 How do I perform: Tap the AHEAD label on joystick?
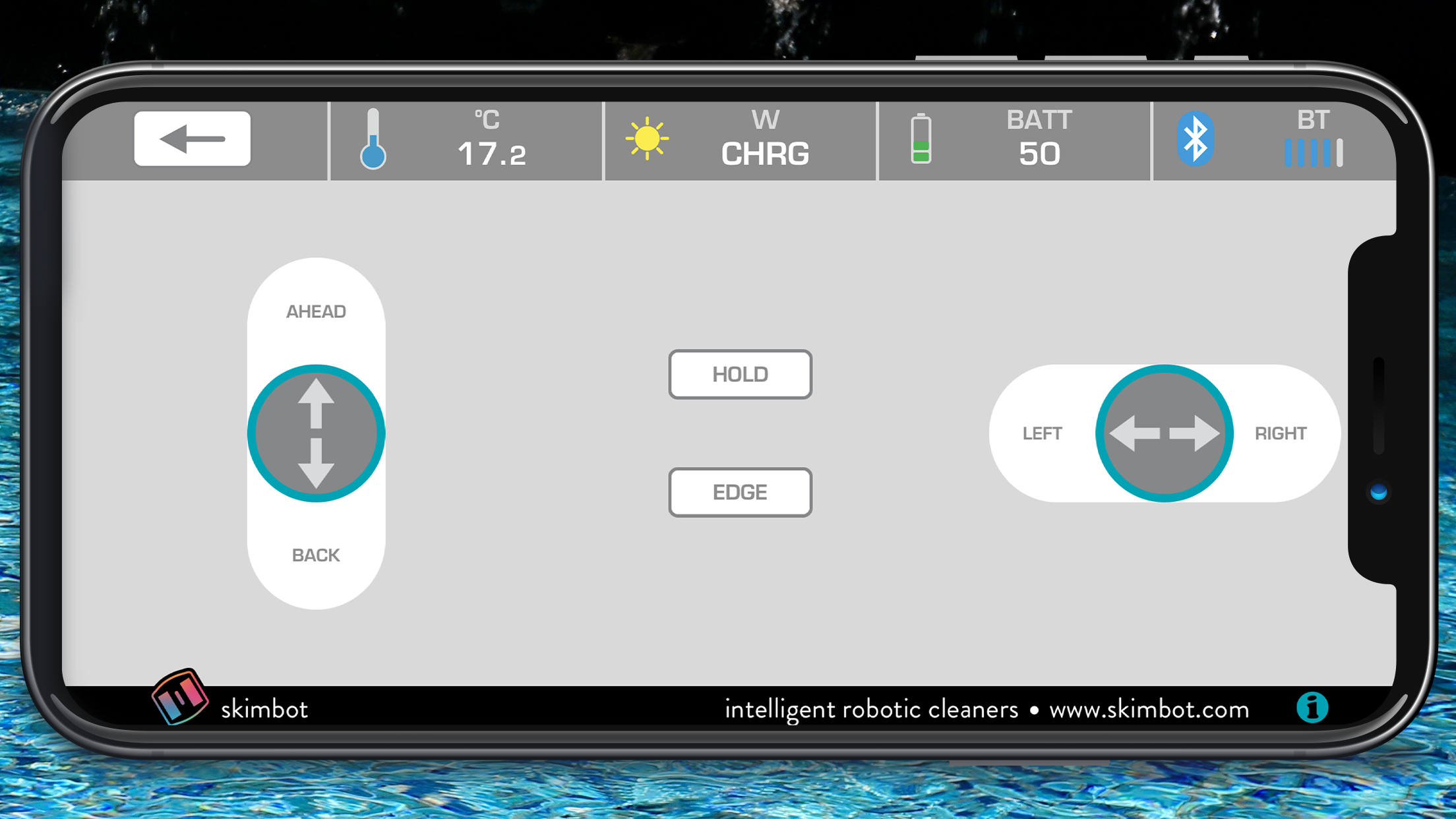click(316, 311)
